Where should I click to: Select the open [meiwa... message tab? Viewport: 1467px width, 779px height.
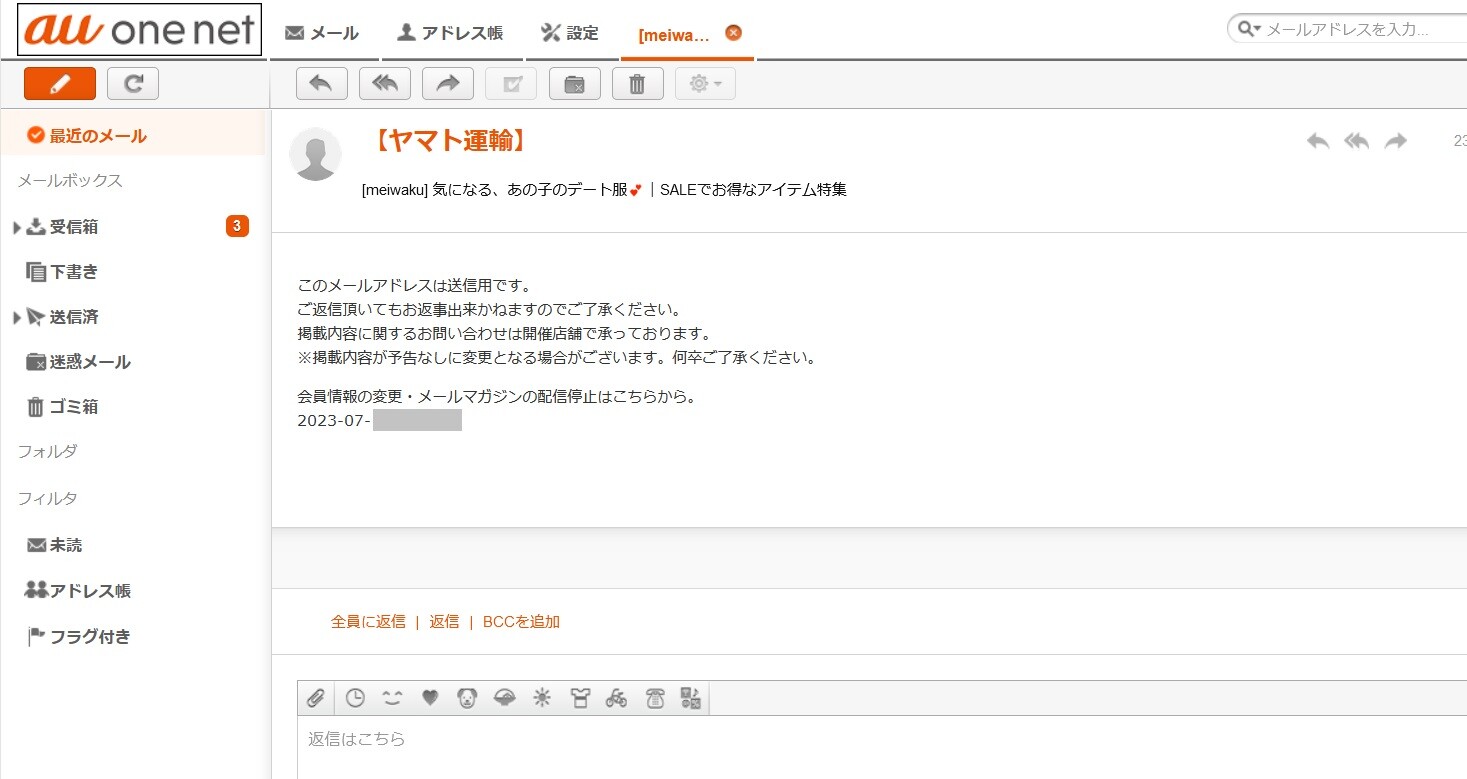point(674,35)
